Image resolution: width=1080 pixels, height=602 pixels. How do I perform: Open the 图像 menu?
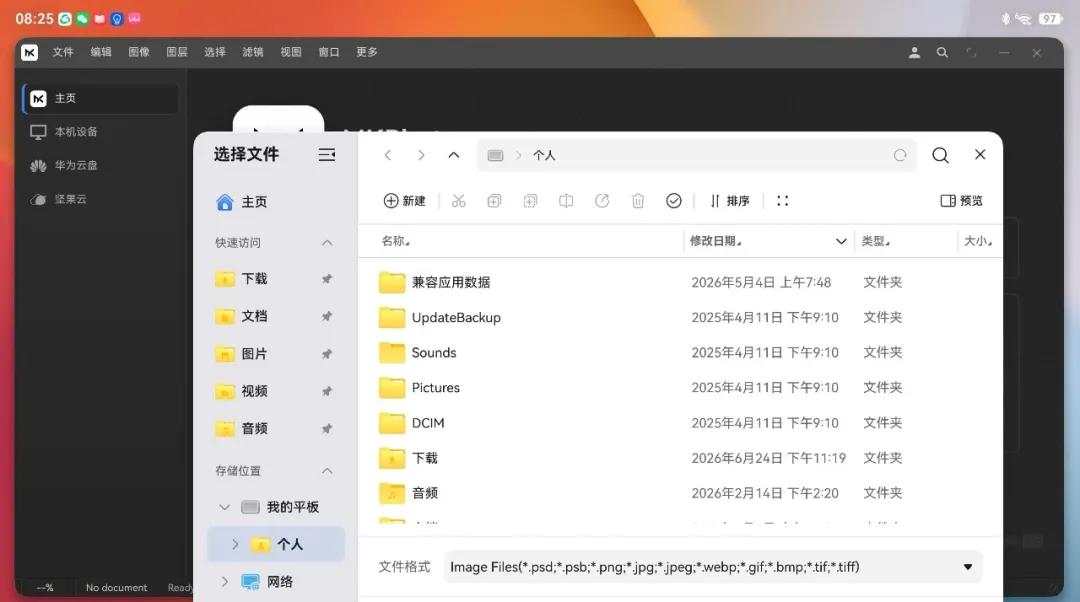[x=138, y=52]
